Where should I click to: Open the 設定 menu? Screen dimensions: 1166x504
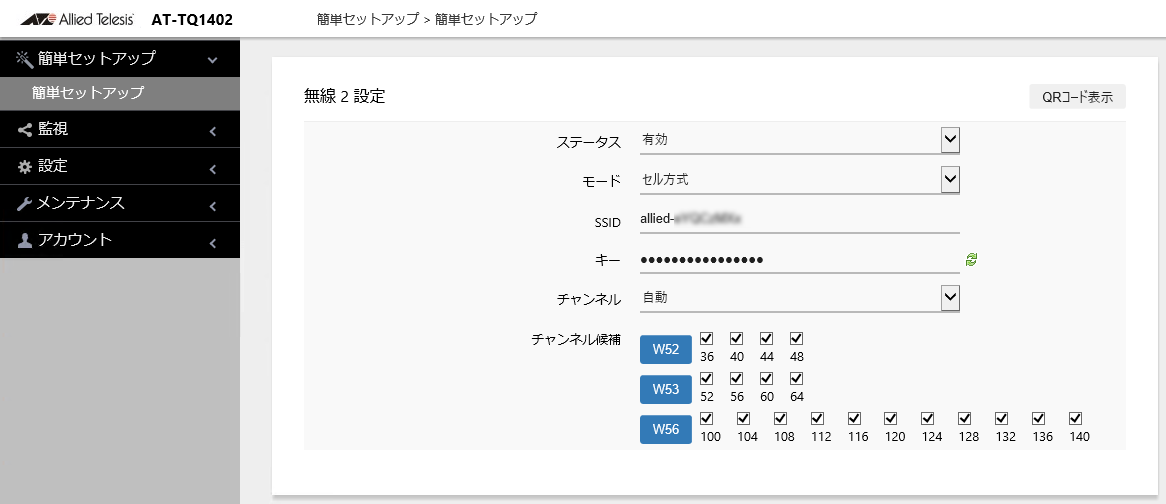click(x=120, y=167)
